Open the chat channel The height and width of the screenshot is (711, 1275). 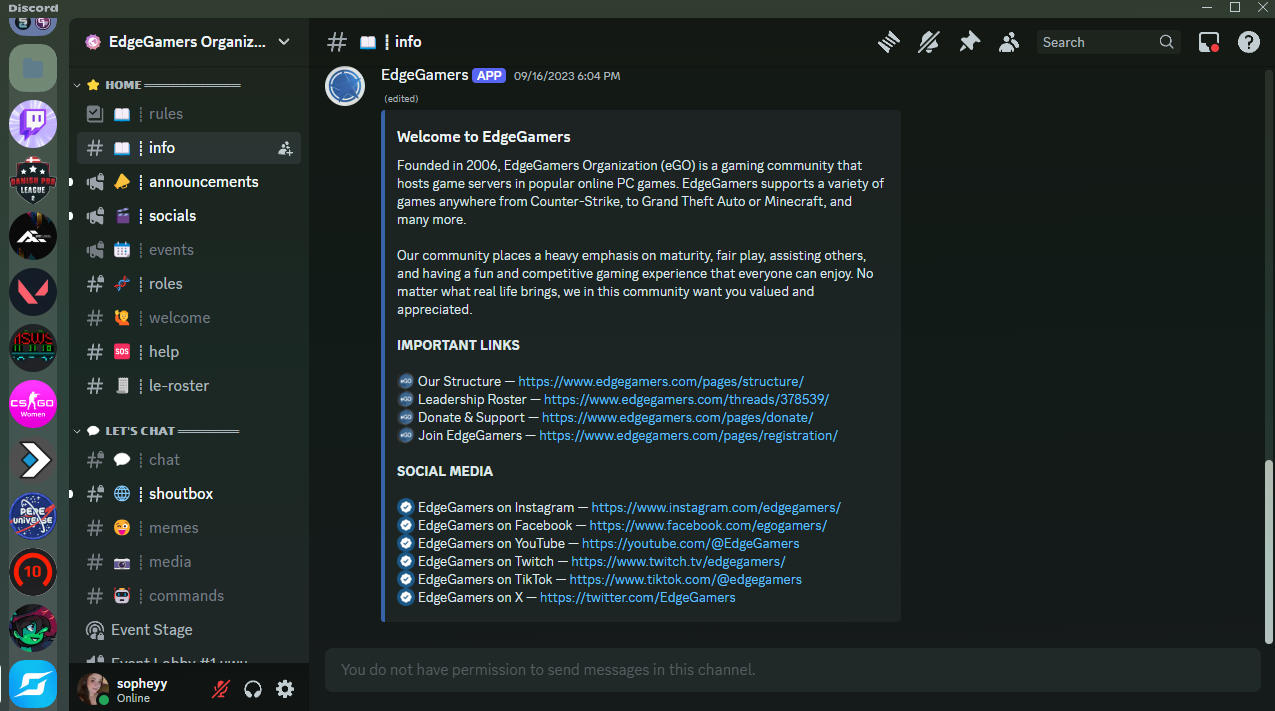[189, 460]
